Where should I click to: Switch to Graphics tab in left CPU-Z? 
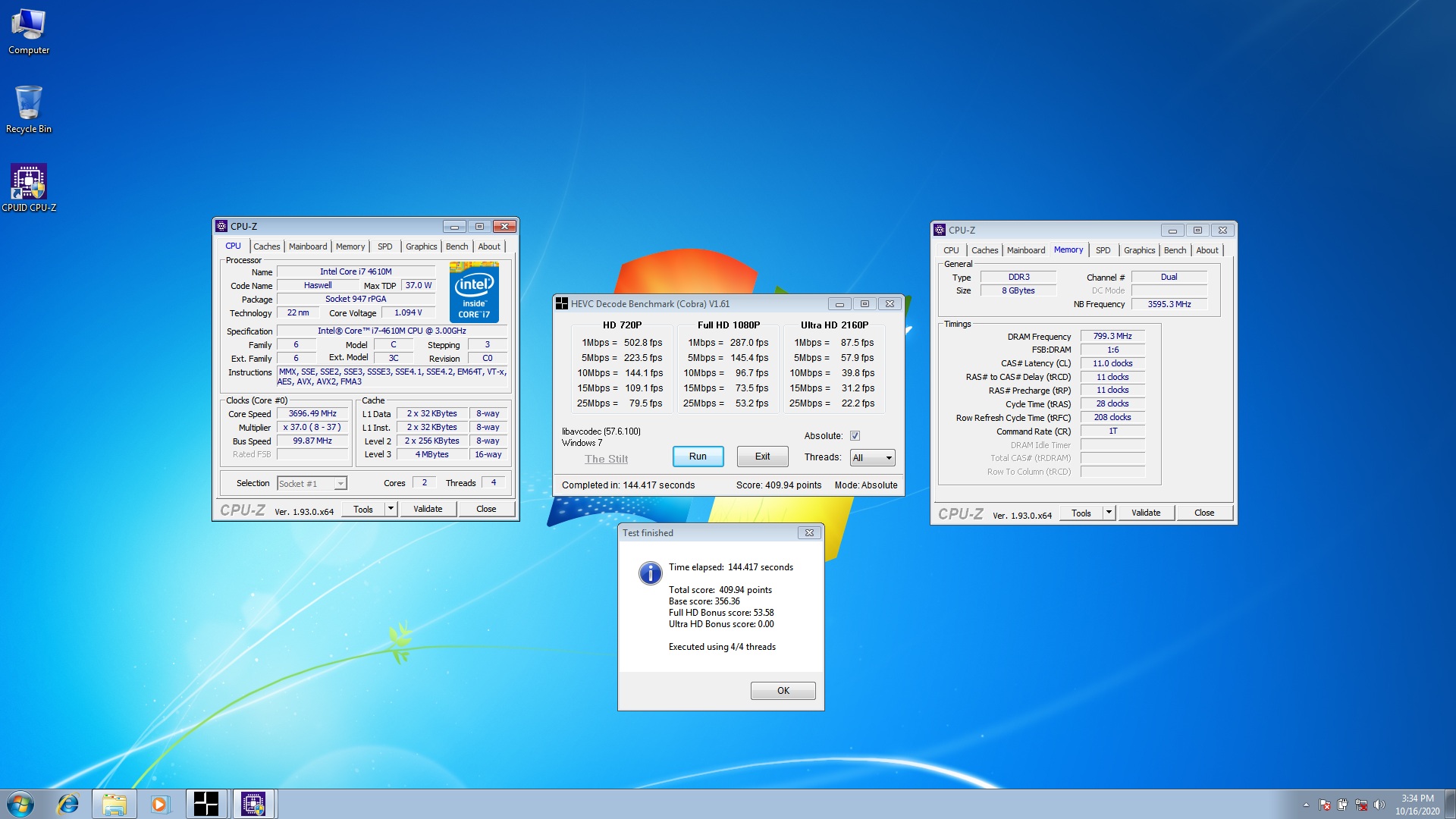[421, 246]
